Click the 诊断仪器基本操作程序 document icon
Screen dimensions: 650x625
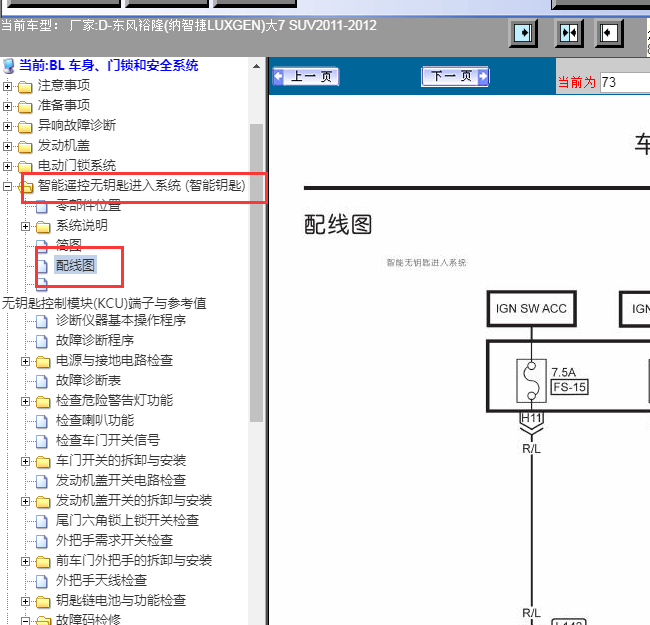click(x=41, y=321)
